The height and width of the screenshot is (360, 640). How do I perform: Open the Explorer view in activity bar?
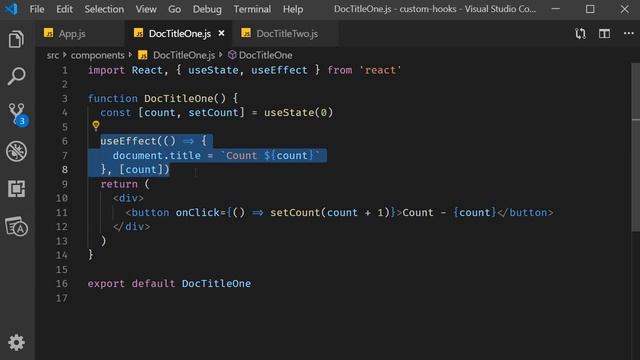tap(16, 39)
